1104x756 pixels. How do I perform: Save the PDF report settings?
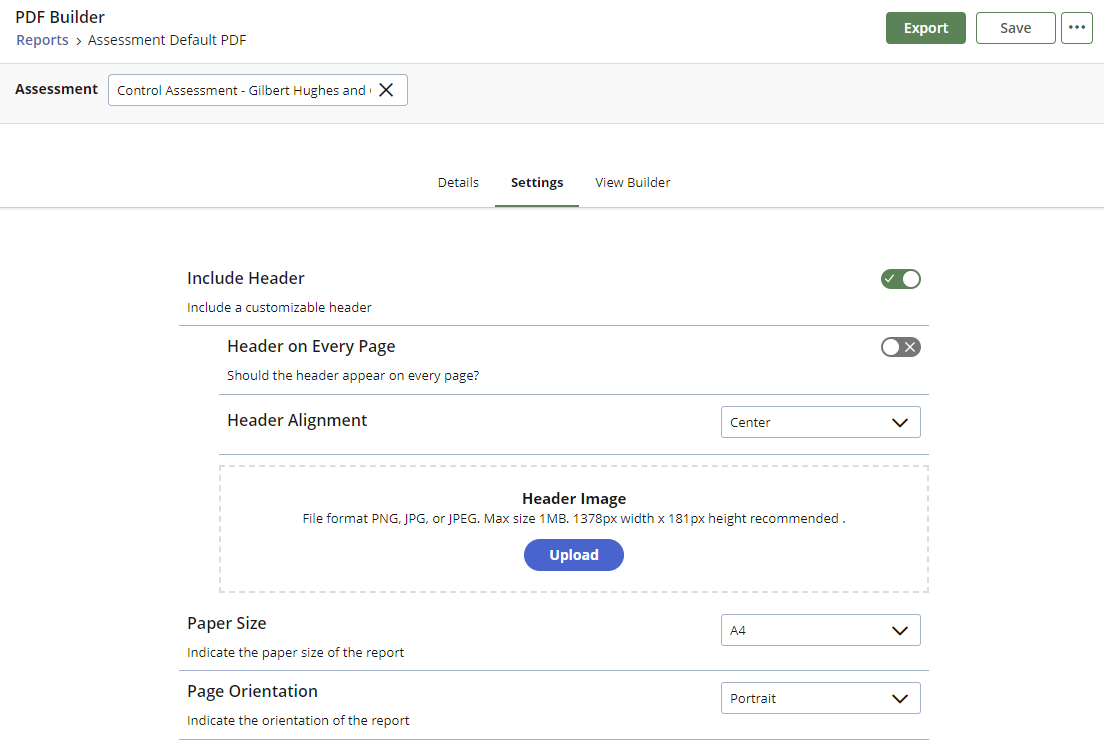pos(1015,28)
